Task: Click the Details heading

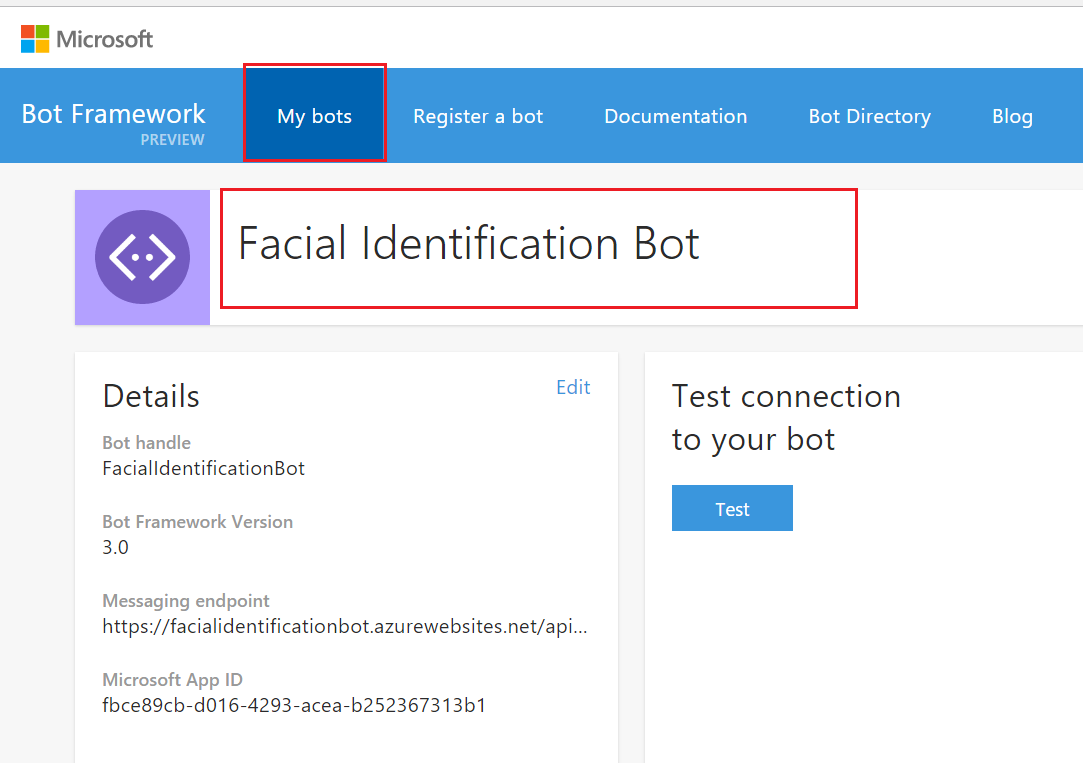Action: click(x=151, y=396)
